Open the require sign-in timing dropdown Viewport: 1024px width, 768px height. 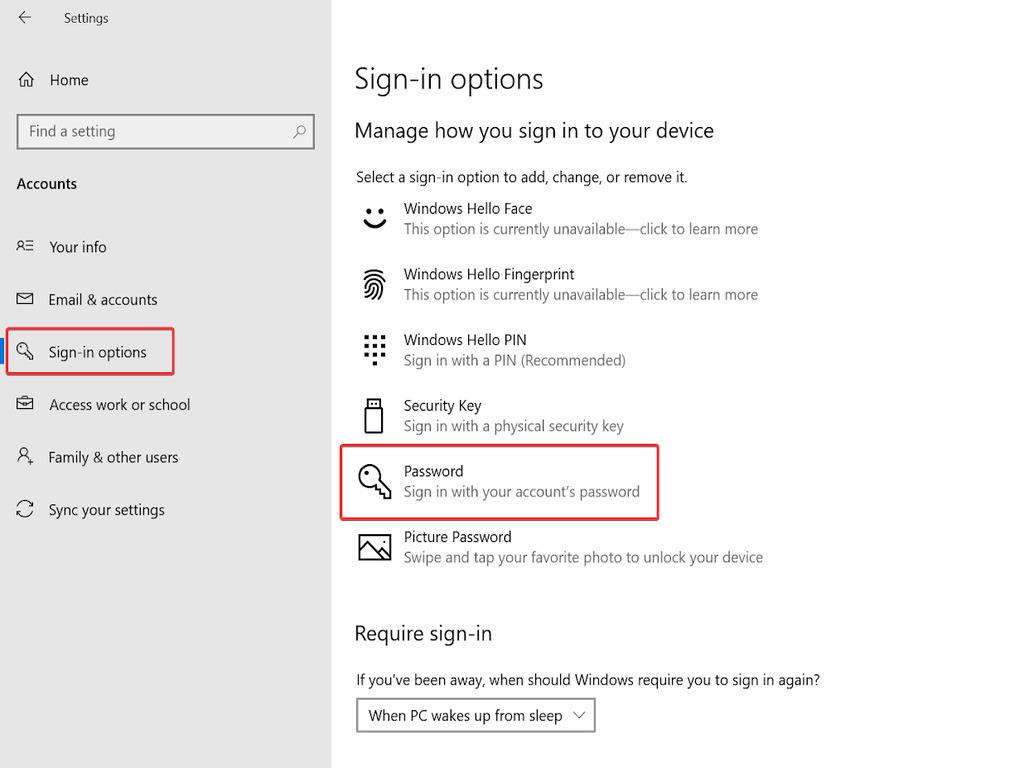point(475,715)
